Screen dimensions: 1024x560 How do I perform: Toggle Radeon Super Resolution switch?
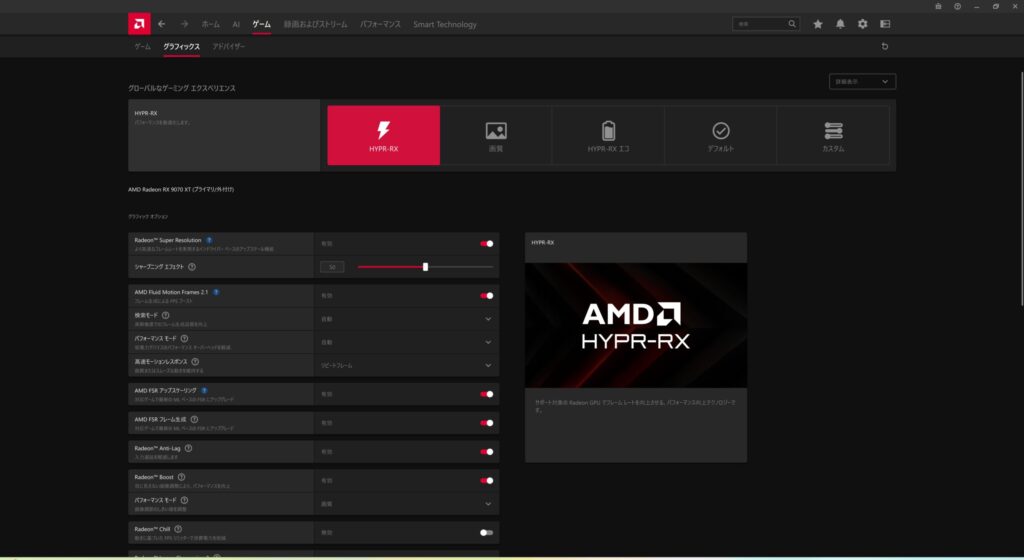click(x=487, y=243)
